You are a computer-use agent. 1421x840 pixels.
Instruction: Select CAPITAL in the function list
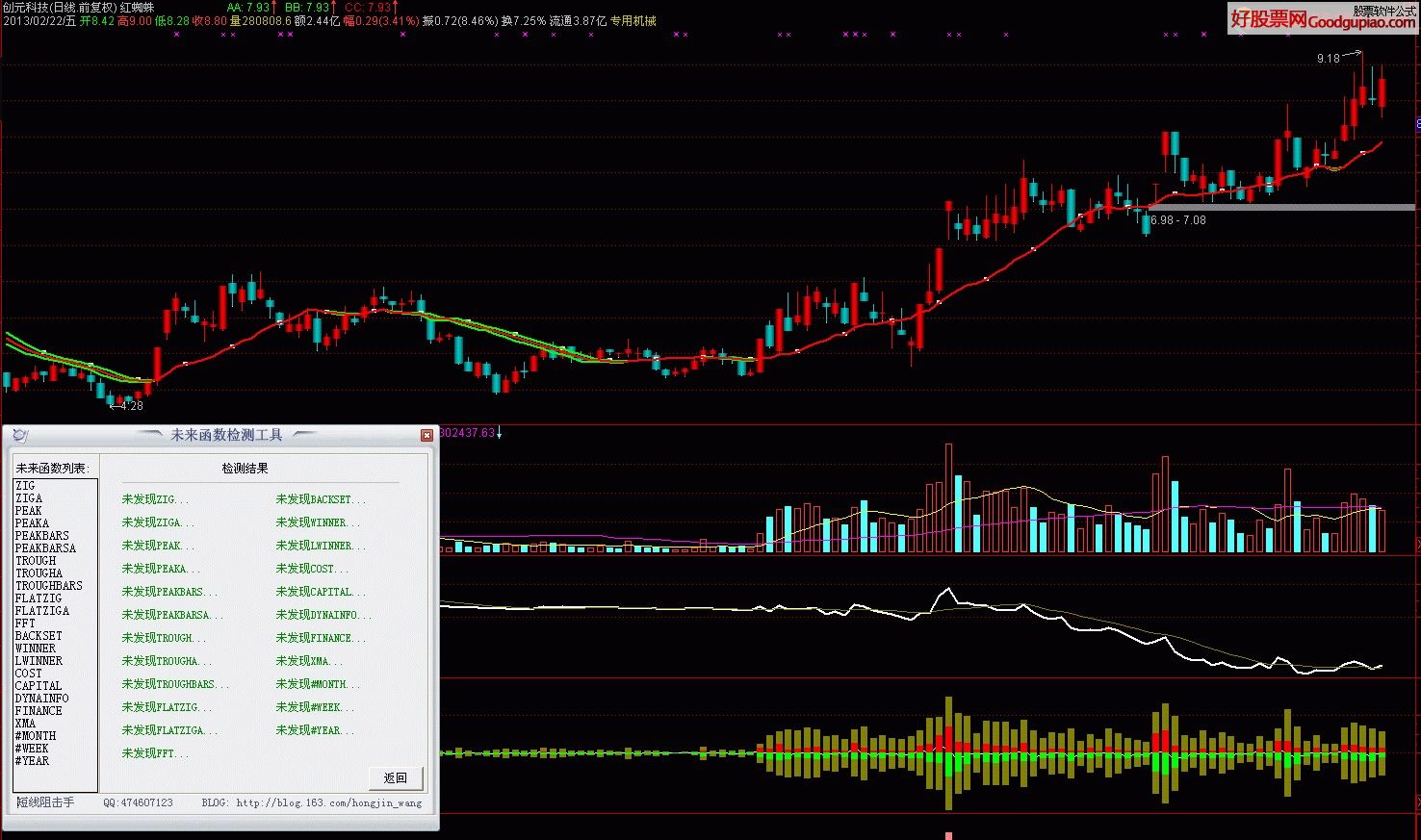pyautogui.click(x=39, y=686)
